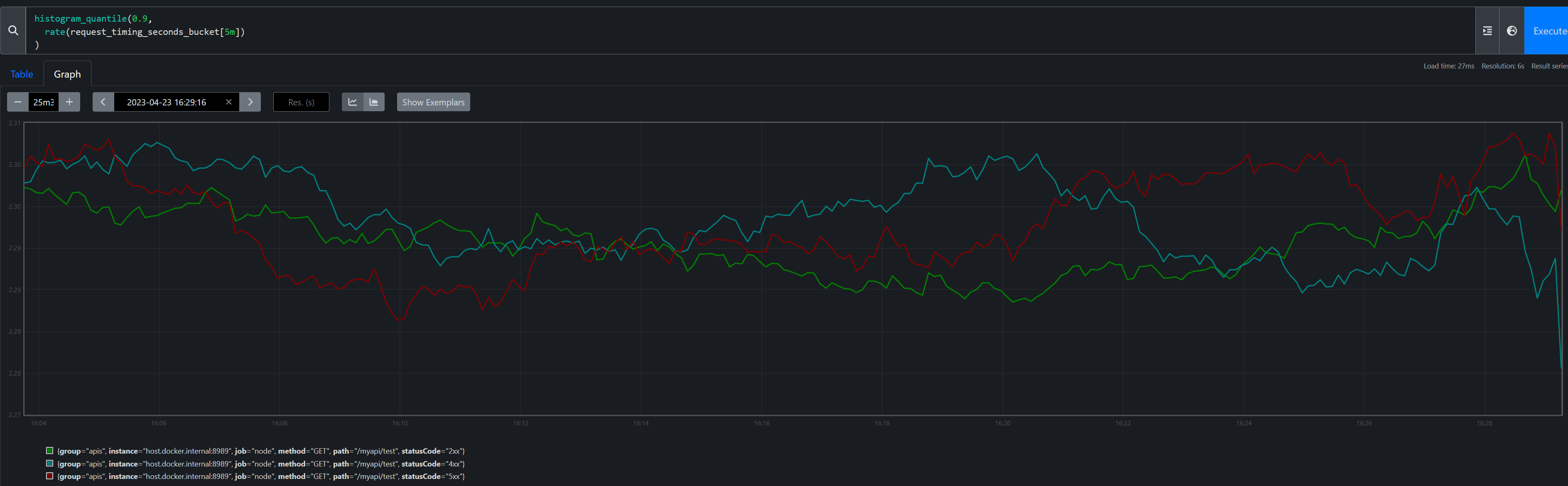Switch to line chart display mode
This screenshot has width=1568, height=486.
tap(352, 102)
